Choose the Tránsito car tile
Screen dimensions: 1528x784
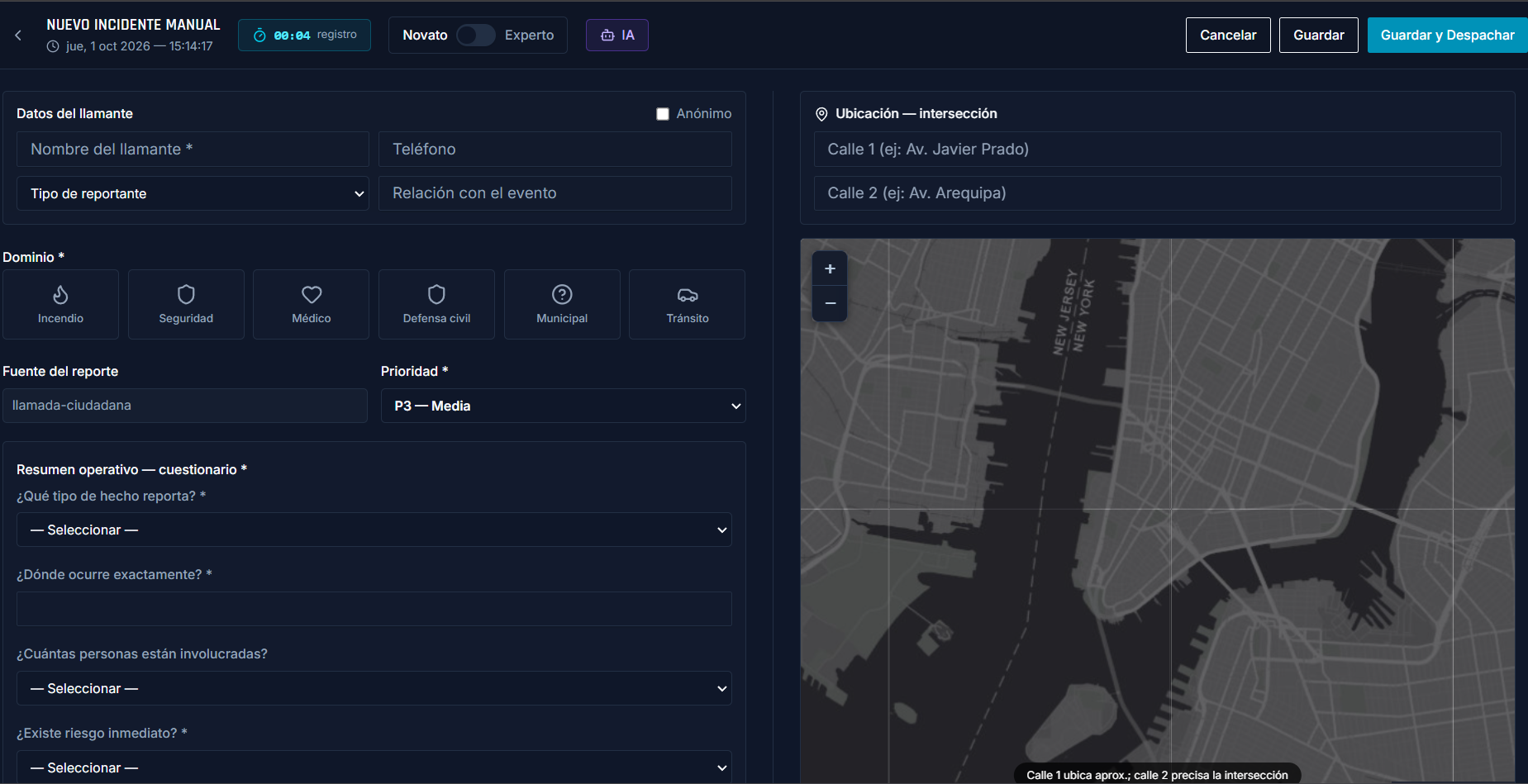click(x=688, y=304)
